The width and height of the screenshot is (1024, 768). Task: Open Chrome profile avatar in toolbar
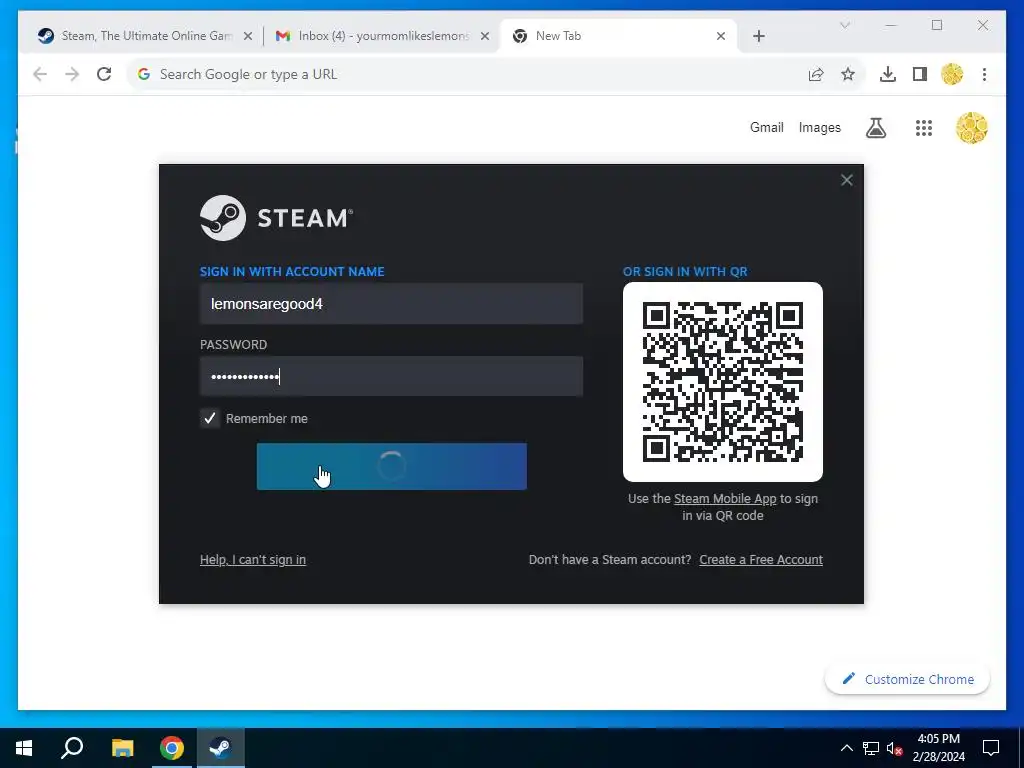[x=952, y=74]
